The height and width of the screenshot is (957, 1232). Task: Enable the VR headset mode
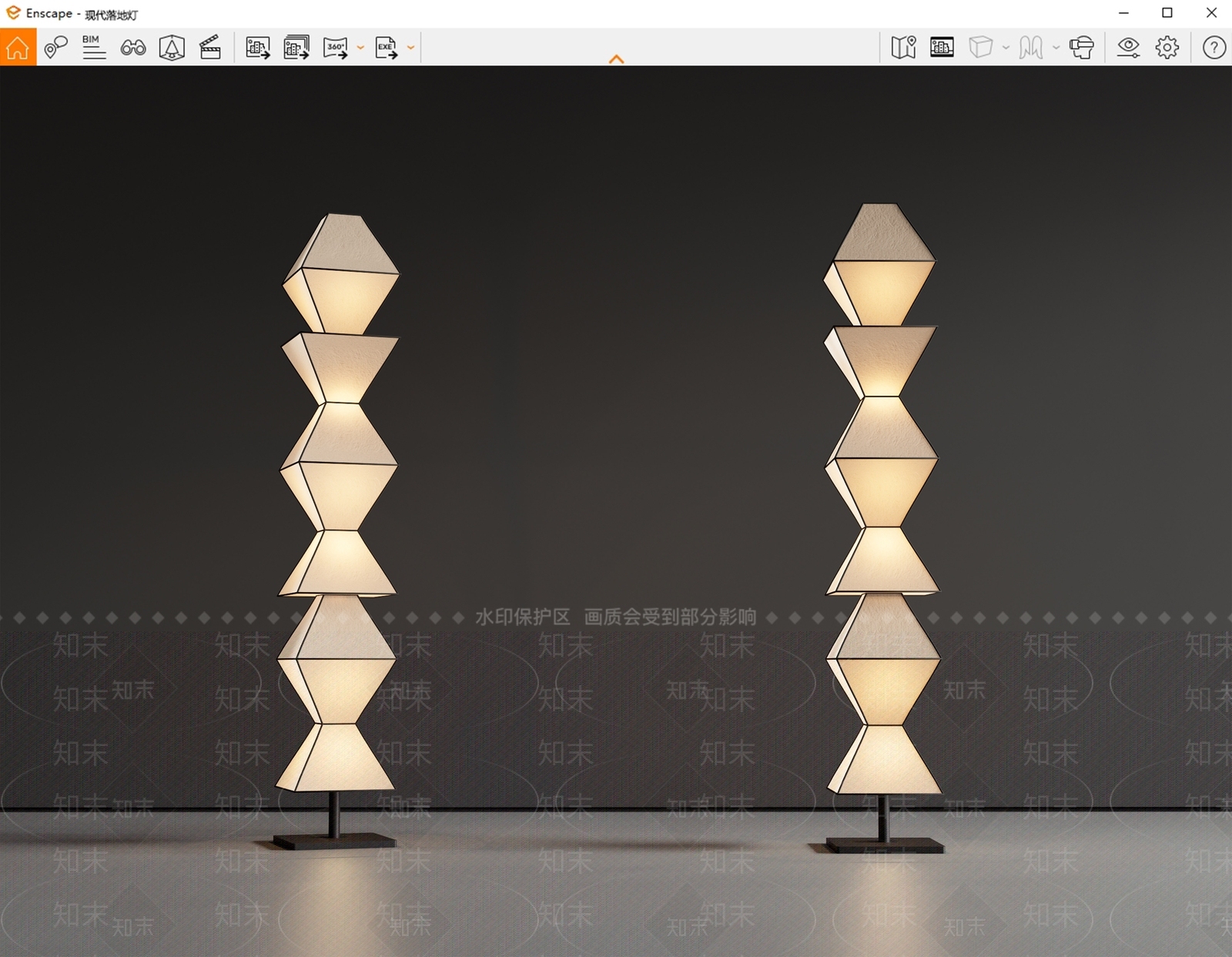[1082, 47]
